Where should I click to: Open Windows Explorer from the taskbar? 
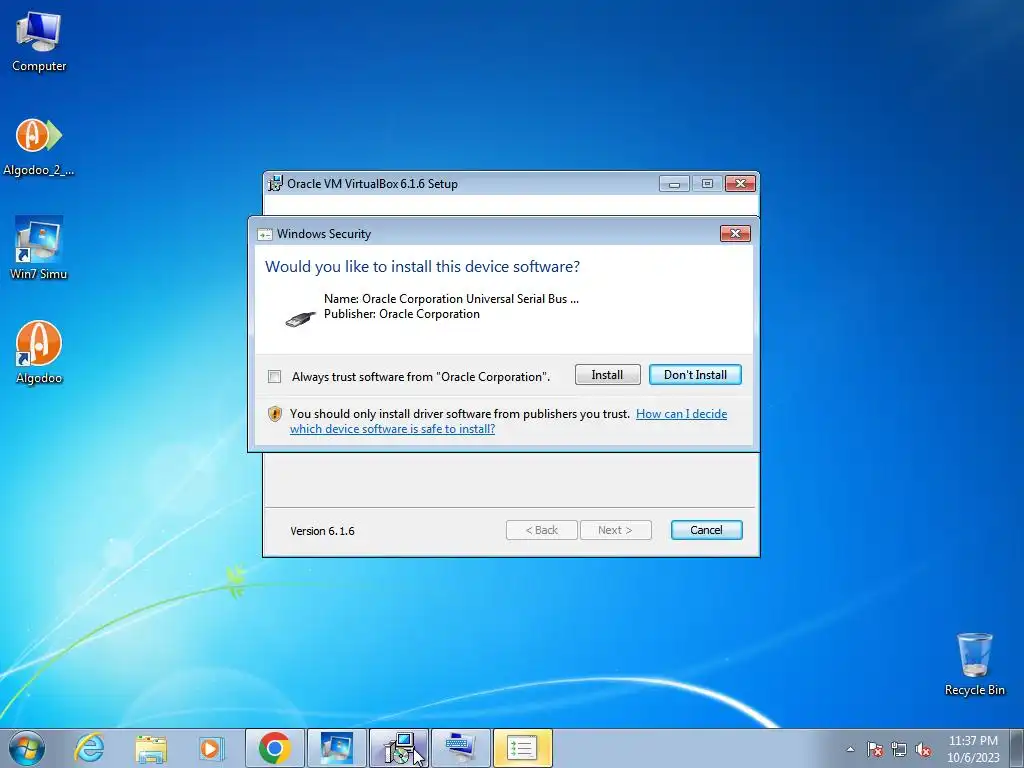[x=151, y=748]
